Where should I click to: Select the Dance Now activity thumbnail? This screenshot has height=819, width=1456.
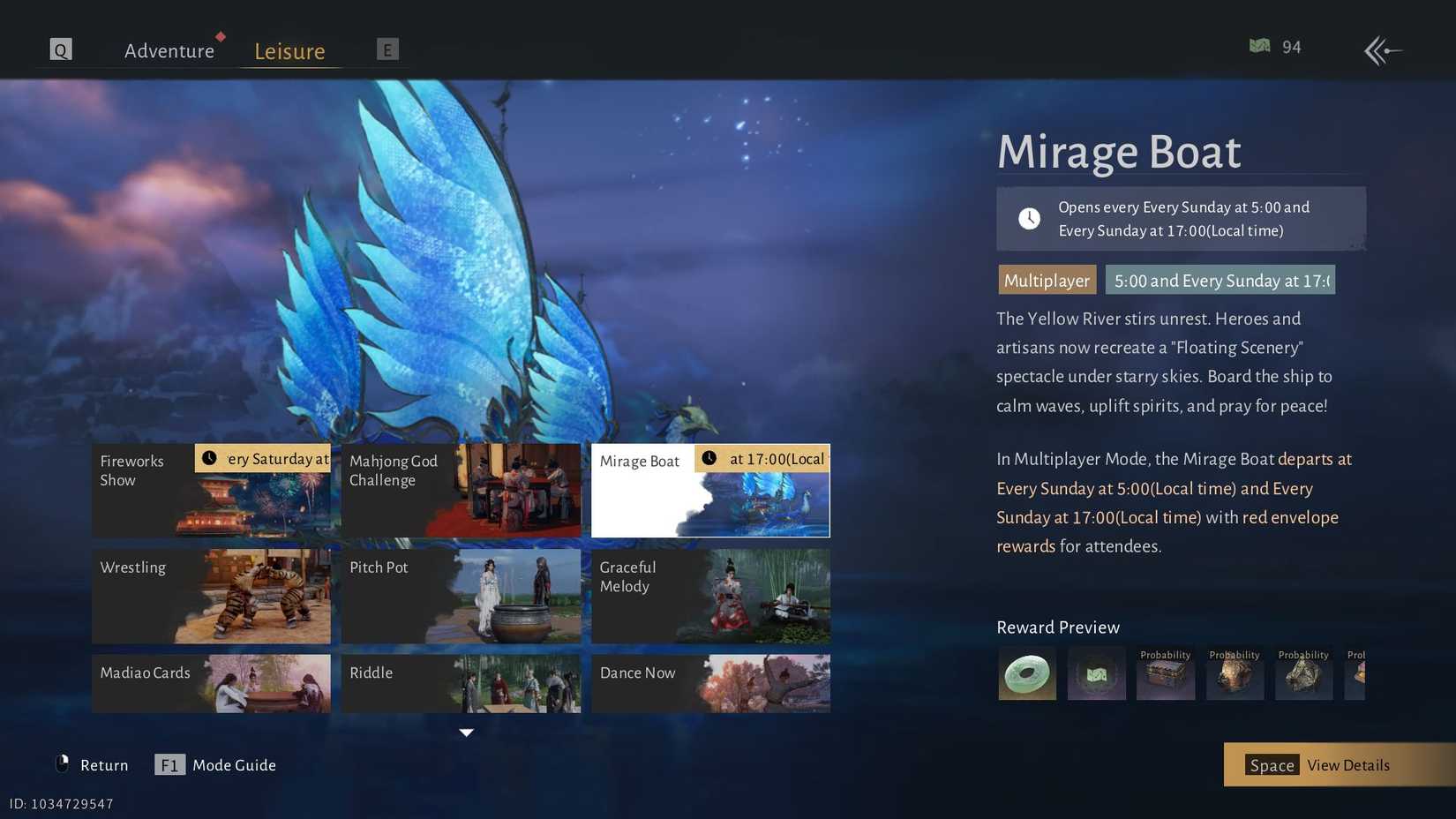pos(710,682)
